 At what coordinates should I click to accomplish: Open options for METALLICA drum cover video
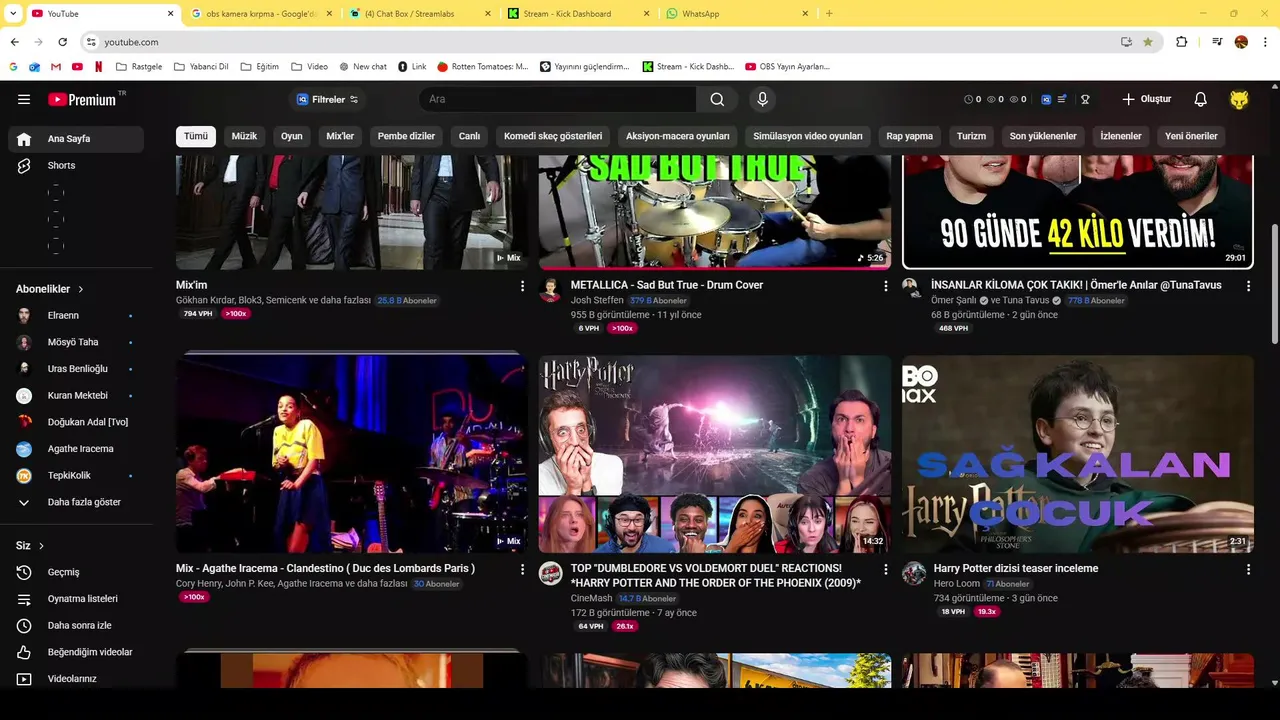[x=885, y=286]
